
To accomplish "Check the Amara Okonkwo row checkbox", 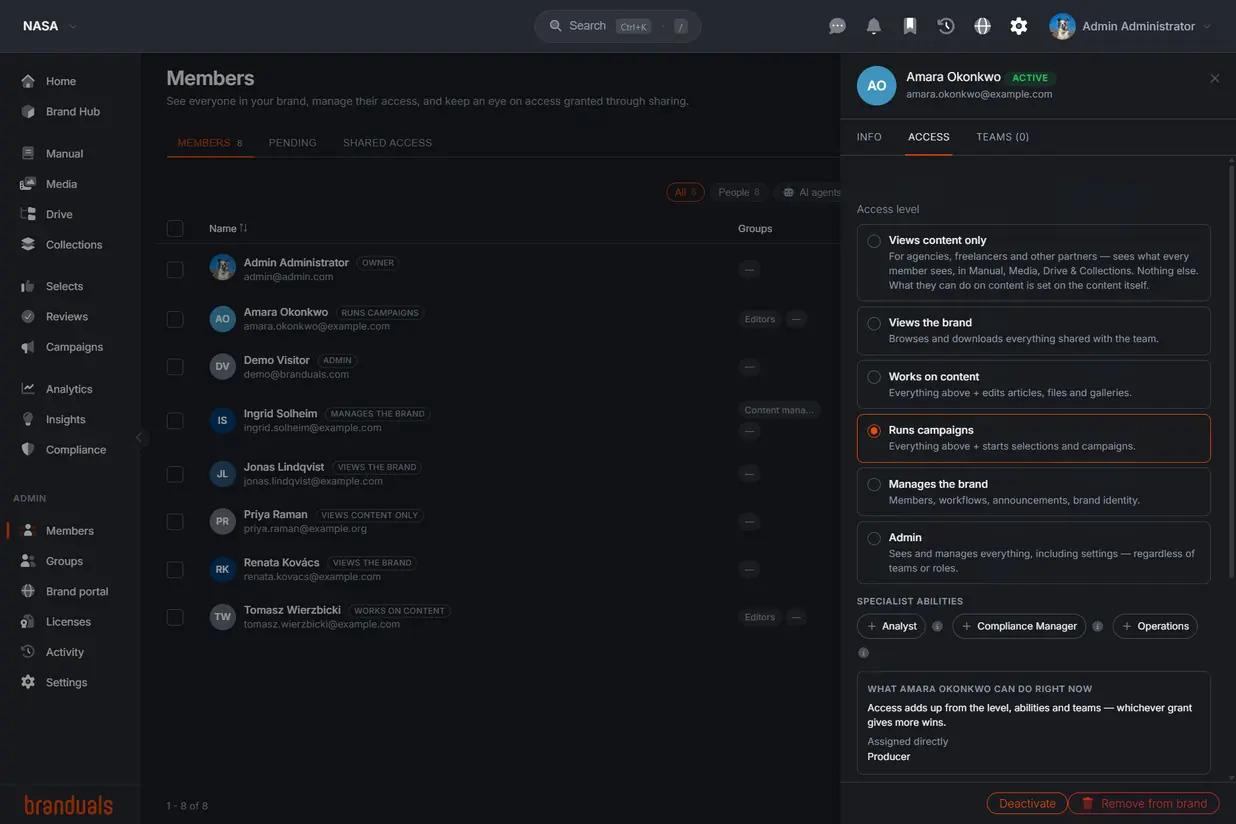I will [175, 319].
